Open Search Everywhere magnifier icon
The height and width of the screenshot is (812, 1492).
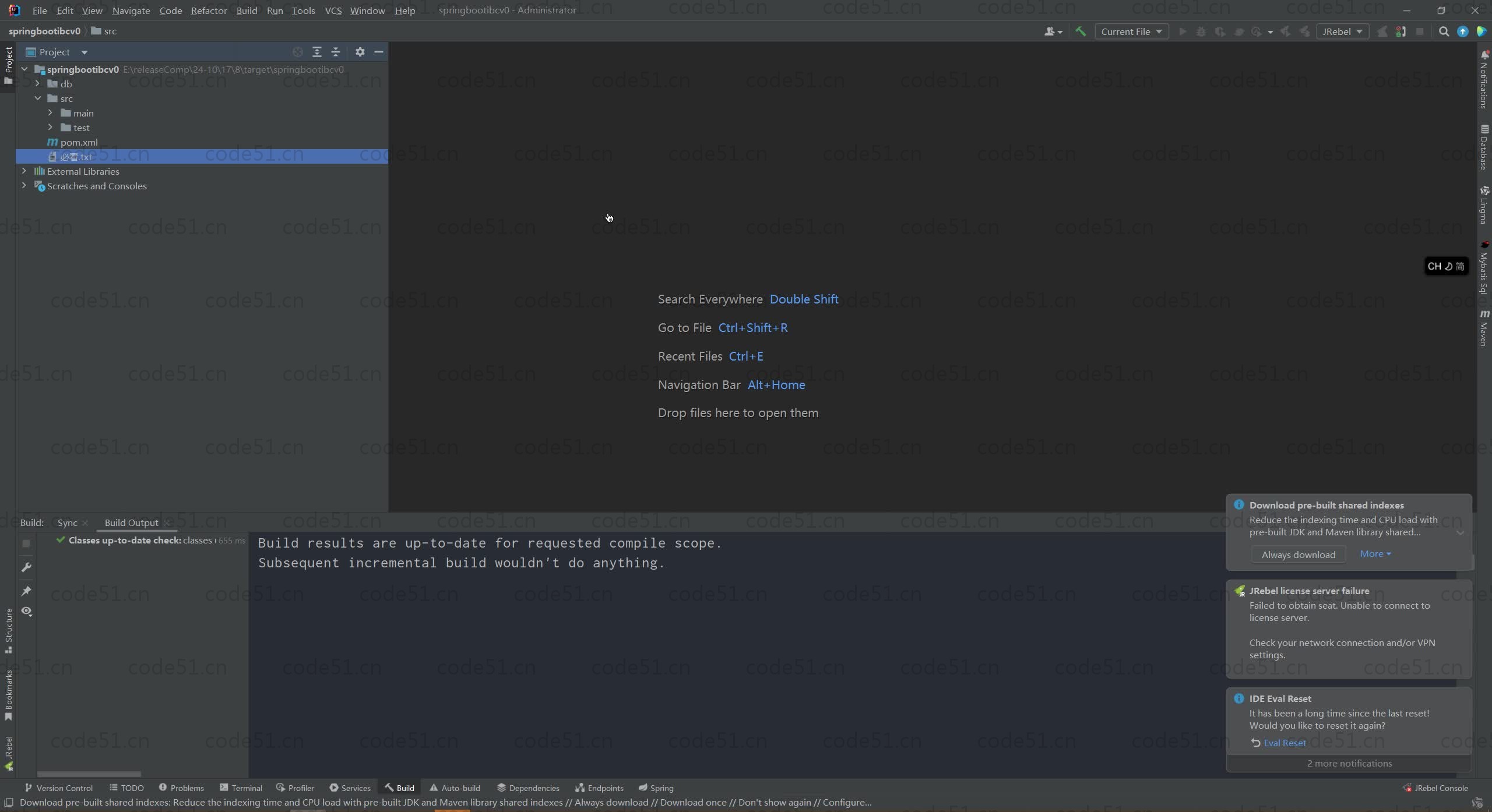1444,31
